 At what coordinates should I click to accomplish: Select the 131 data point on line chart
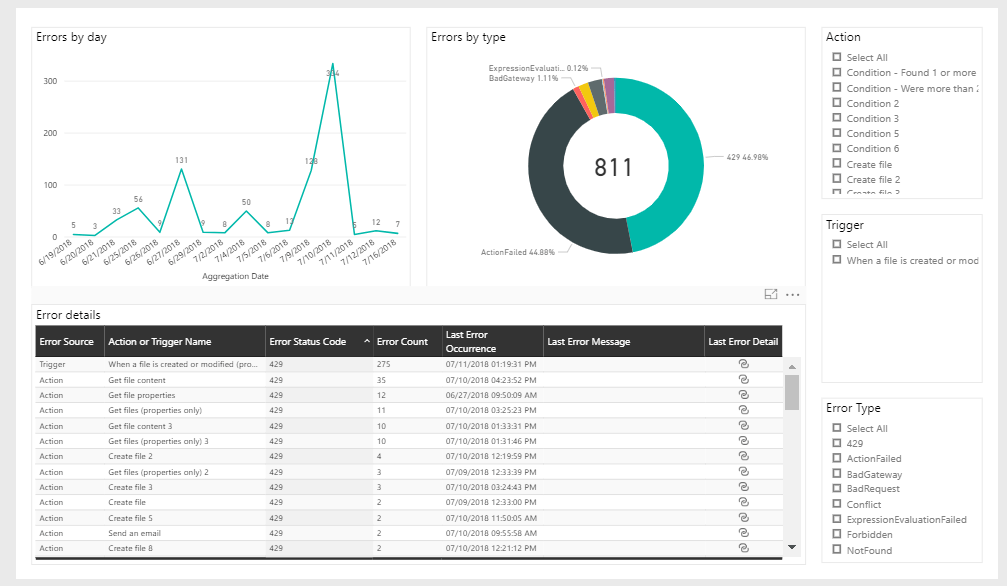[x=182, y=169]
